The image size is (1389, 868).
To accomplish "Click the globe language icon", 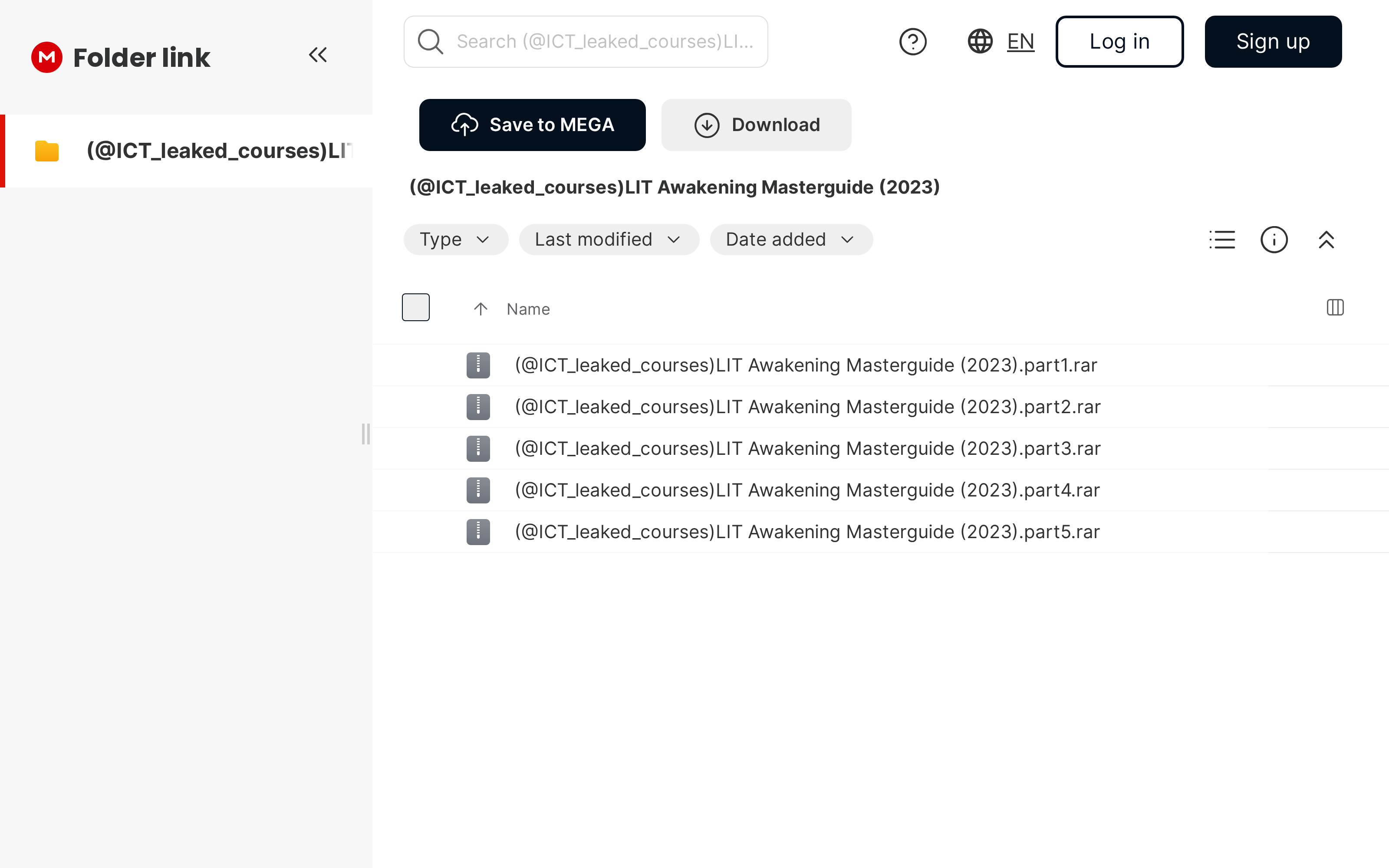I will pos(980,41).
